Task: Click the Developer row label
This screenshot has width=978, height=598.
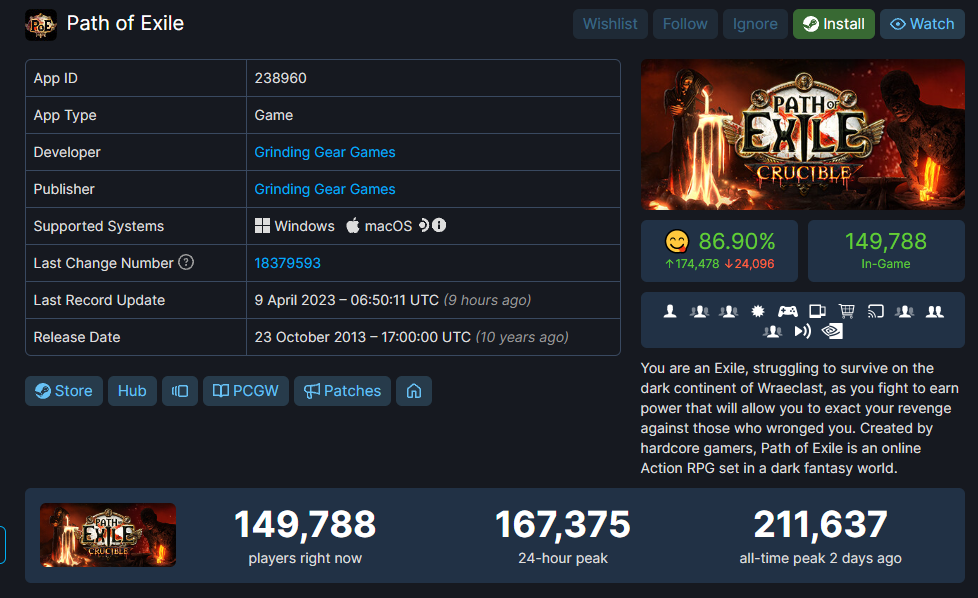Action: [67, 152]
